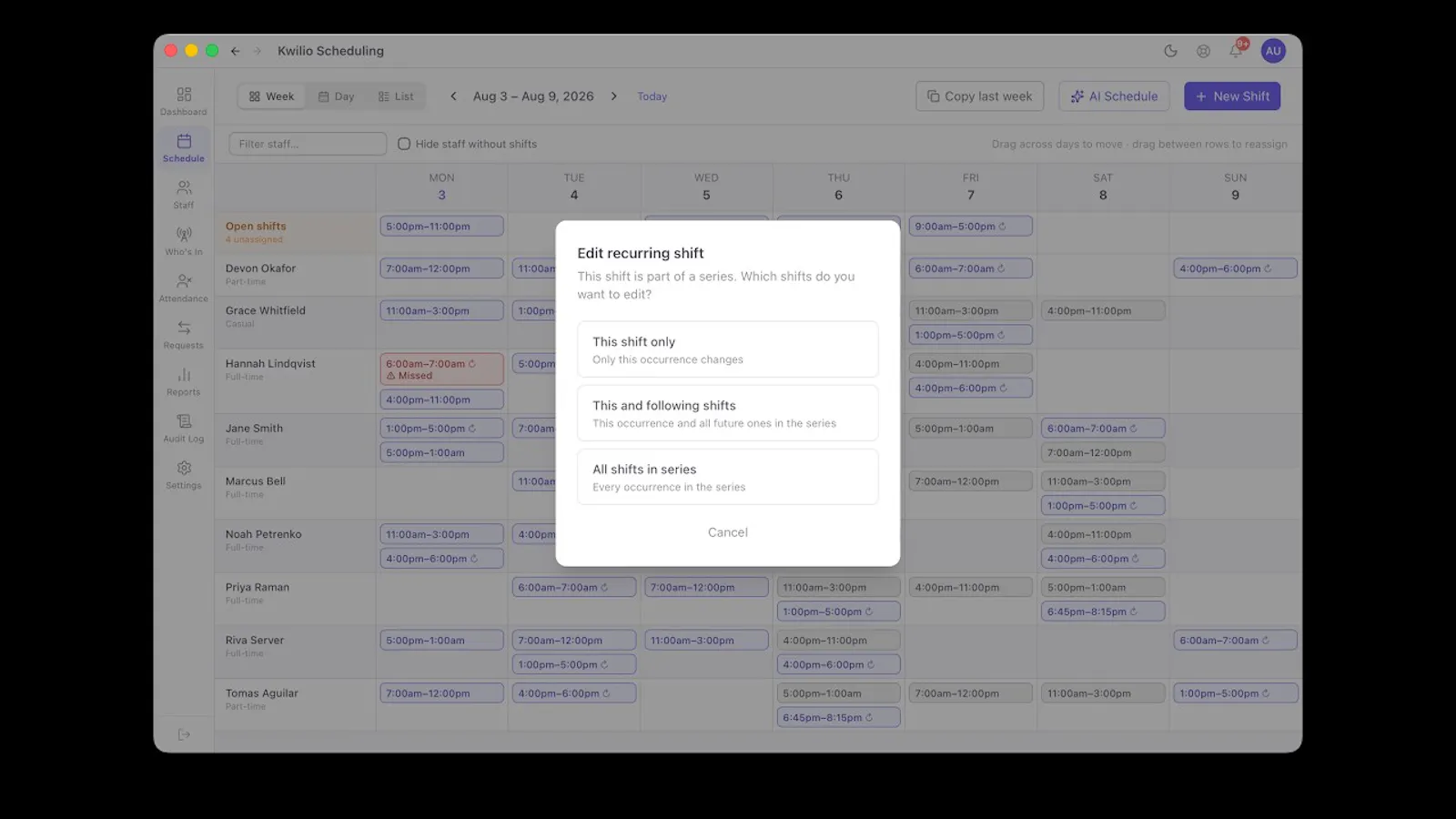
Task: Open Priya Raman's Saturday 6:45pm–8:15pm shift
Action: coord(1103,612)
